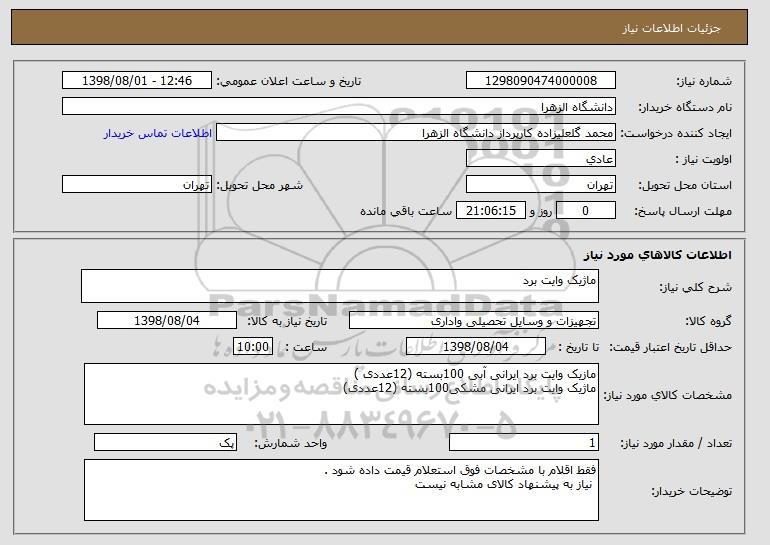770x545 pixels.
Task: Click the label تعداد / مقدار مورد نیاز
Action: coord(676,444)
